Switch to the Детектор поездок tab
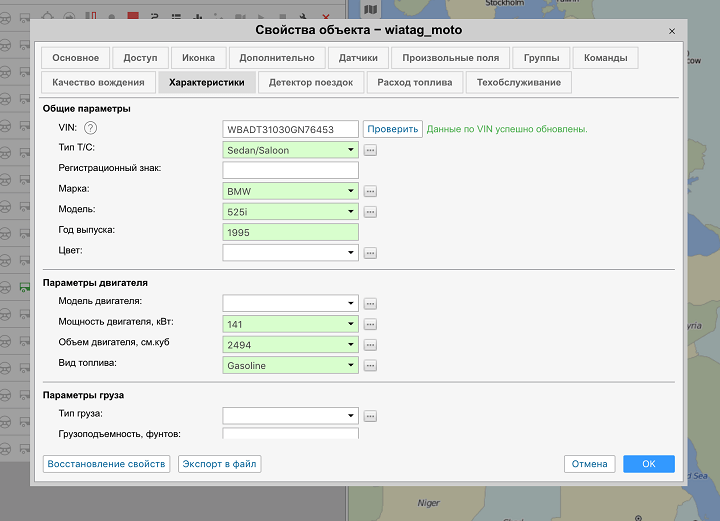 click(x=311, y=83)
